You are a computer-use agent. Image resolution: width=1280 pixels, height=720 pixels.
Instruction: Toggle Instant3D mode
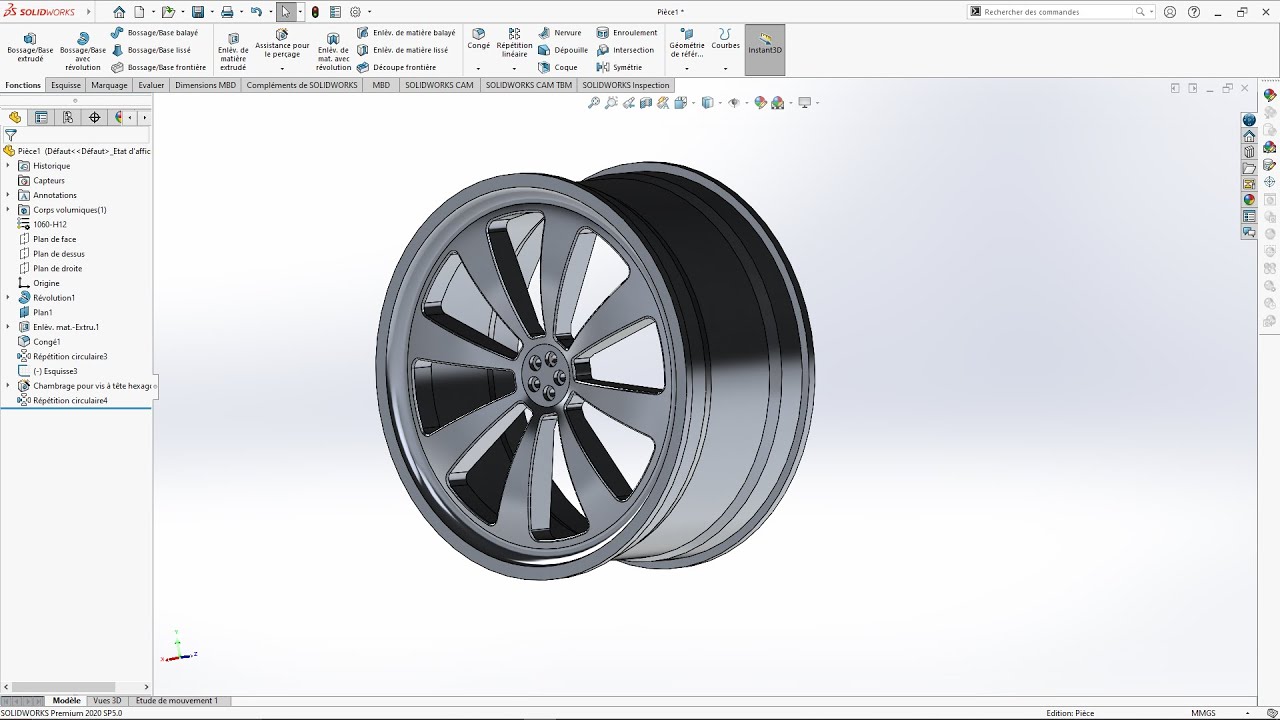pyautogui.click(x=765, y=49)
